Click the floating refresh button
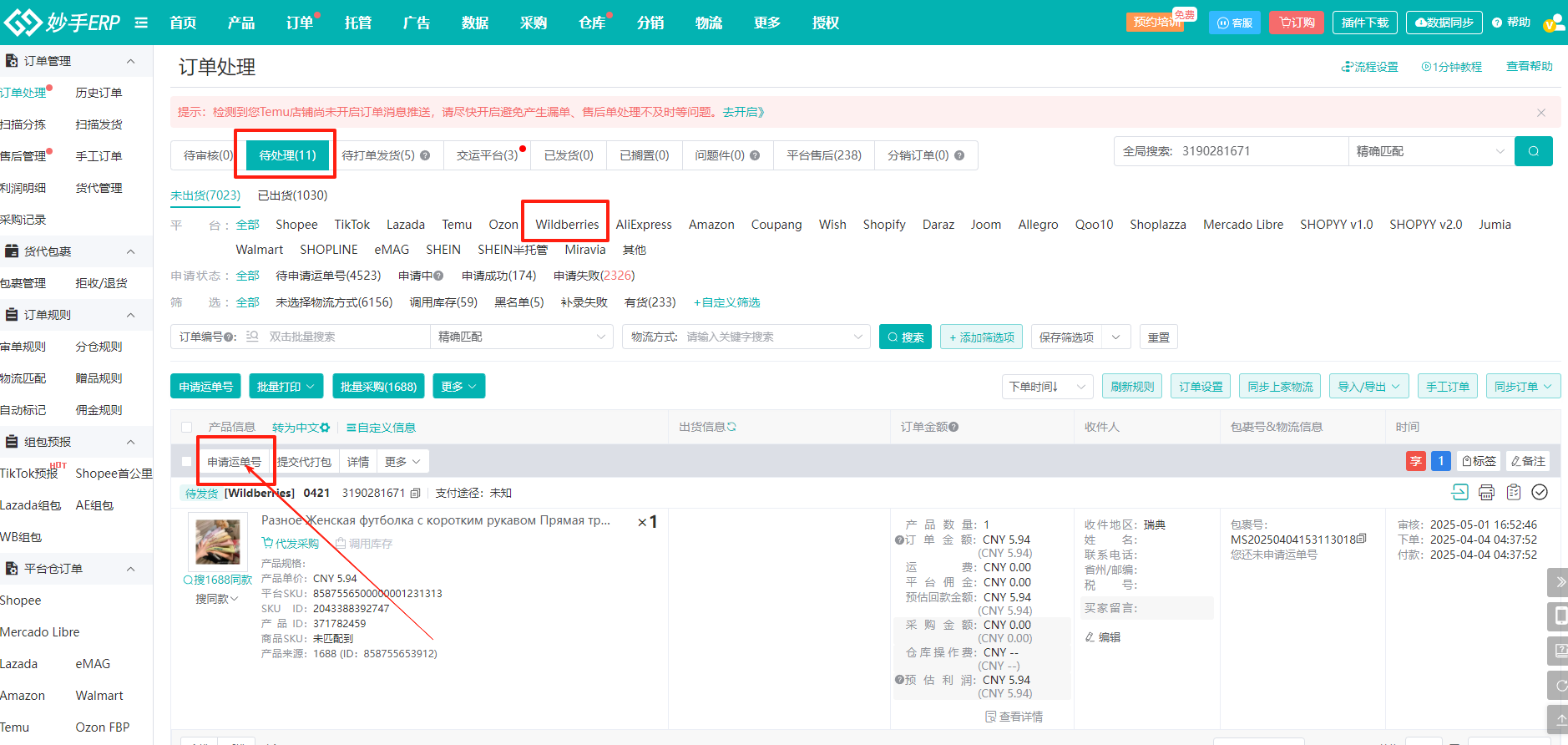Image resolution: width=1568 pixels, height=745 pixels. [1558, 686]
